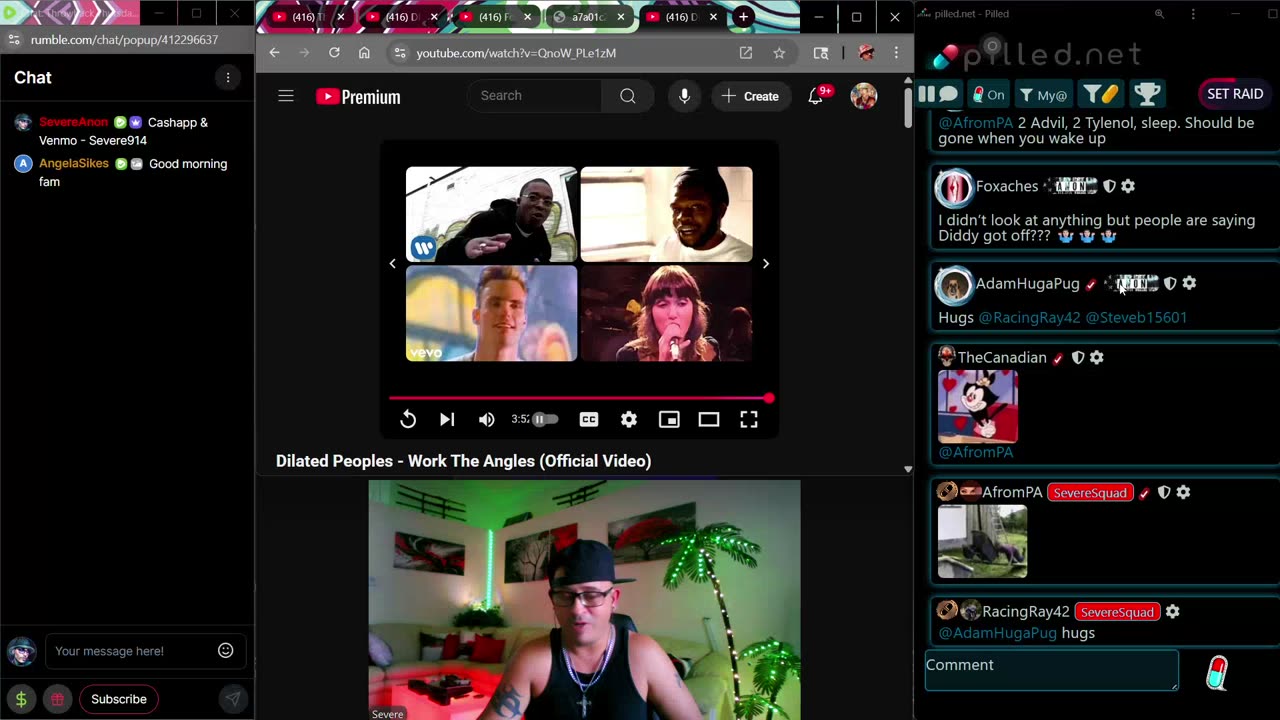
Task: Click SevereAnon username in Rumble chat
Action: point(73,122)
